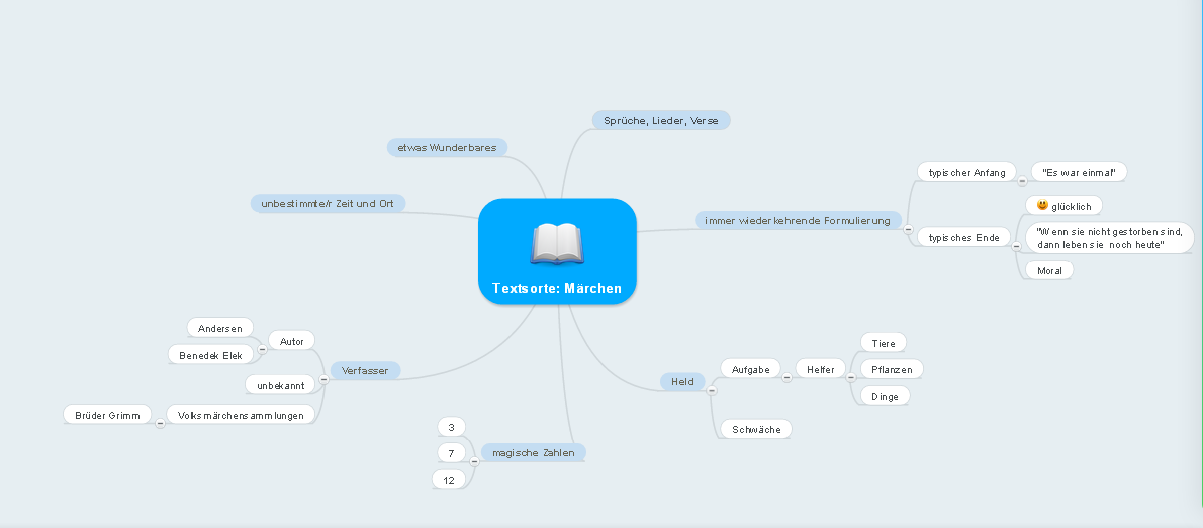Select the Volksmärchensammlungen node
Viewport: 1203px width, 528px height.
[x=241, y=414]
